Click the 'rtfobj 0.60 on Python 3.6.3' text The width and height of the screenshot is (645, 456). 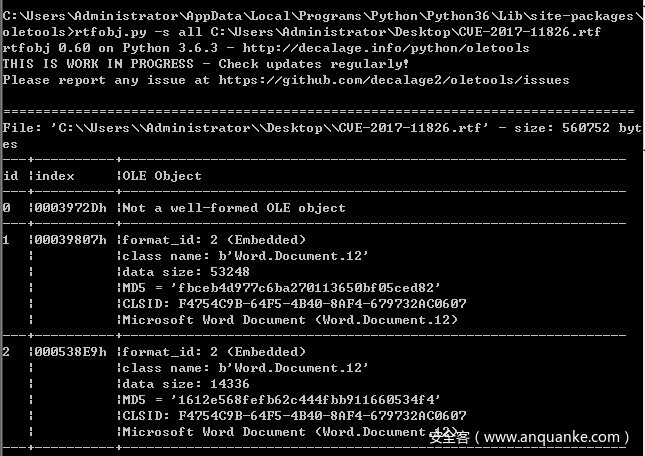(110, 48)
